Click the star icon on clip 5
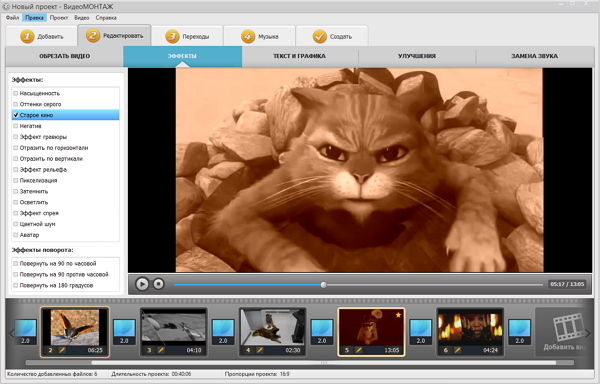600x384 pixels. (398, 315)
